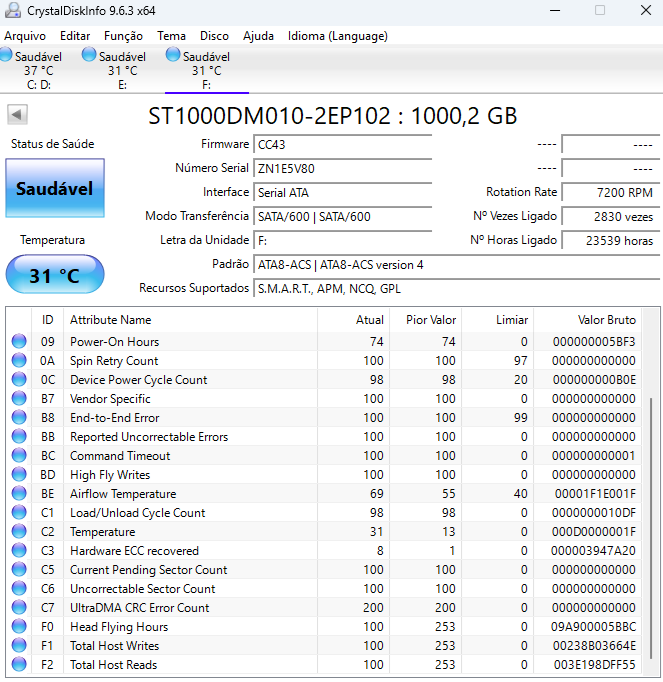Click the serial number field ZN1E5V80
Viewport: 663px width, 682px height.
(342, 168)
